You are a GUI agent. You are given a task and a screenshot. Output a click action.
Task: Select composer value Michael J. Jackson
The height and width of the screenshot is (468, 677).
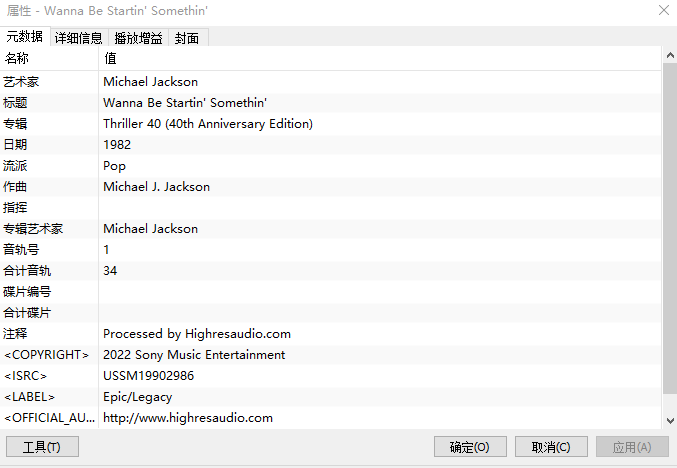click(x=156, y=187)
